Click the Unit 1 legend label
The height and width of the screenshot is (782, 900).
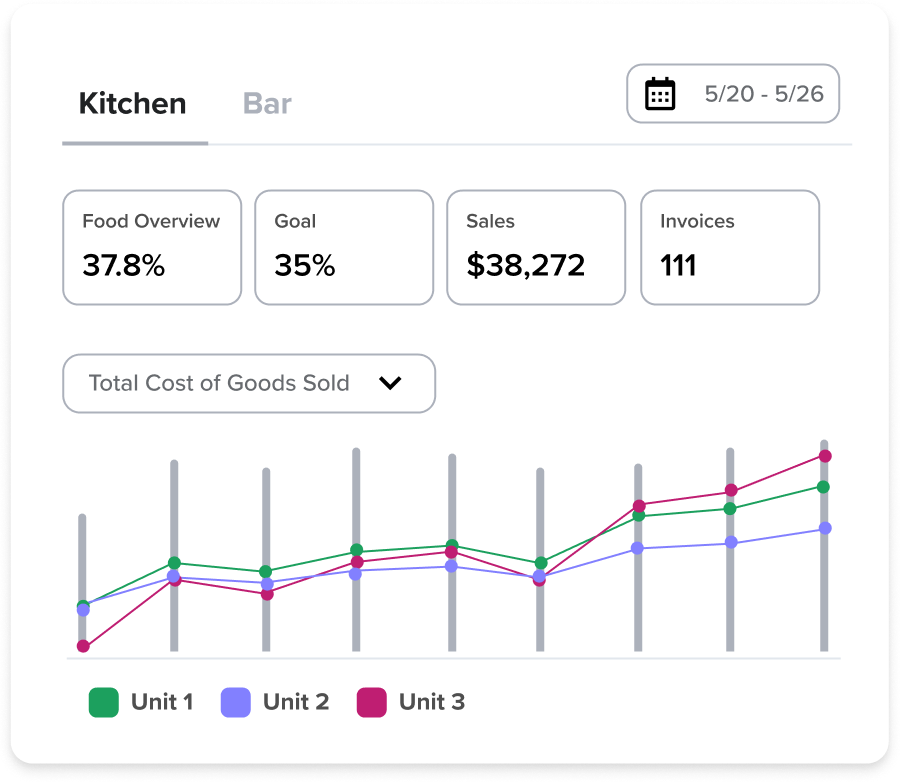pos(162,702)
